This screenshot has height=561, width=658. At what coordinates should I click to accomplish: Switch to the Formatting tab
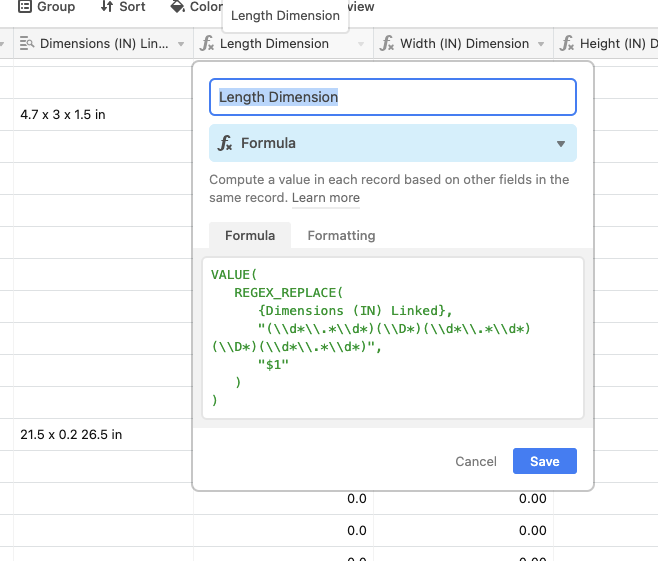point(341,235)
